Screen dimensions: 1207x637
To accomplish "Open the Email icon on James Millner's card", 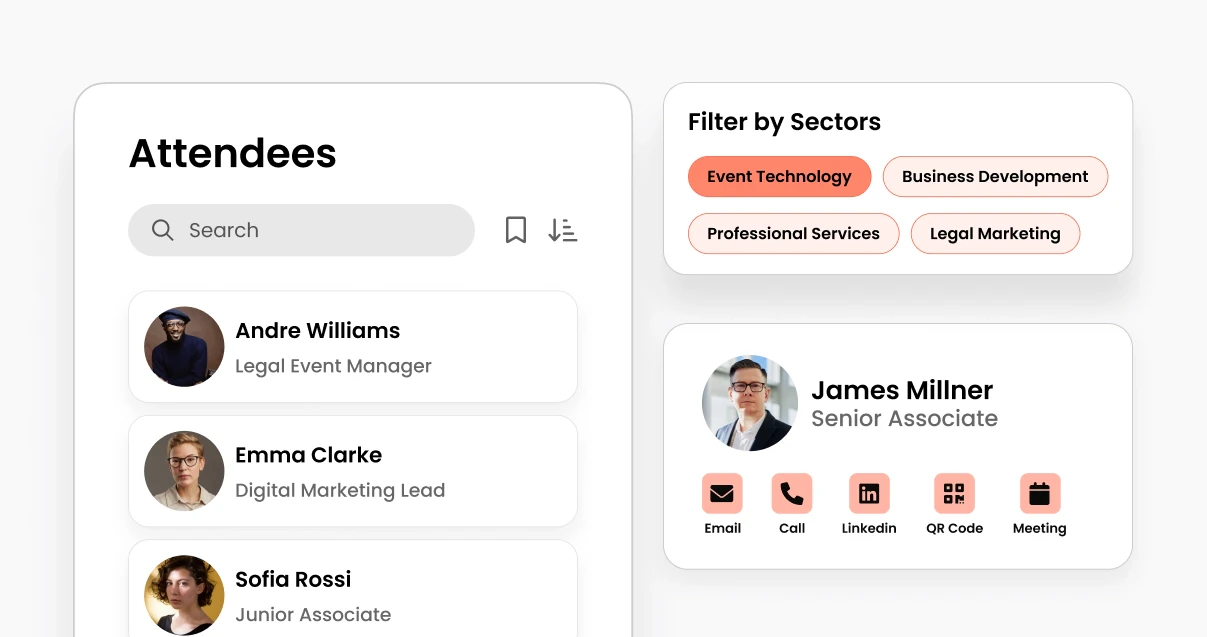I will [722, 493].
